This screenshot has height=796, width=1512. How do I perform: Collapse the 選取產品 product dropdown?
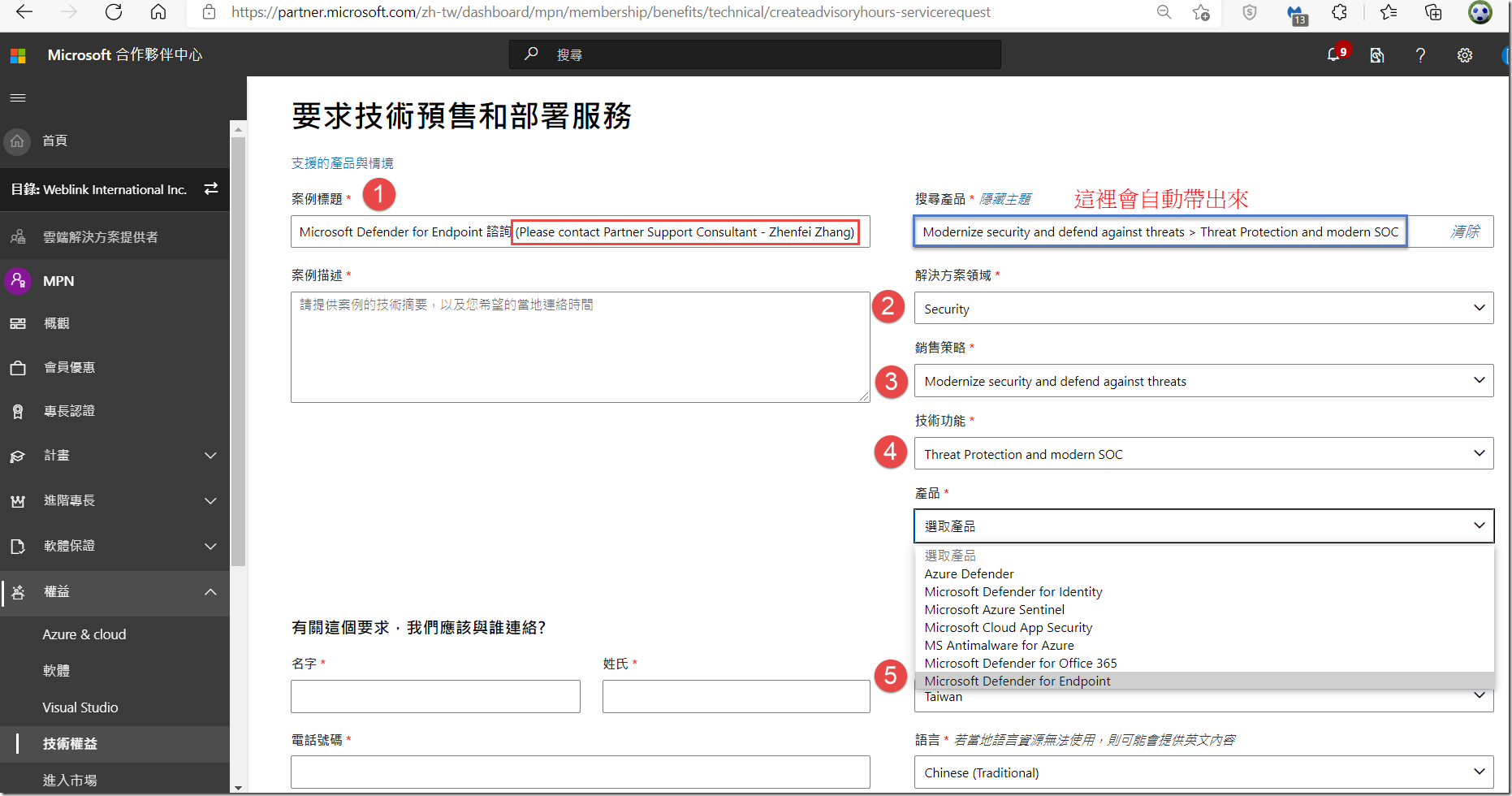click(x=1203, y=526)
